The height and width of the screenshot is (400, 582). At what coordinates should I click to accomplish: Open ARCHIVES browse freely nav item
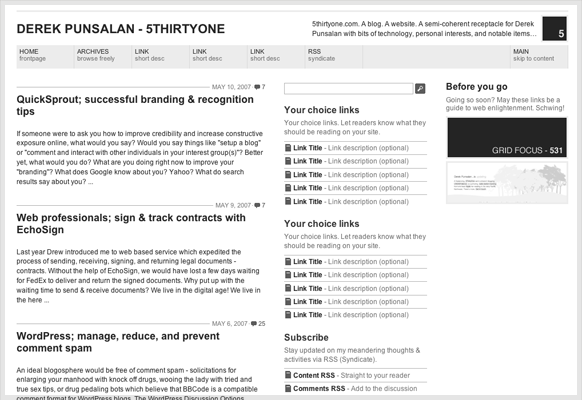click(x=103, y=57)
